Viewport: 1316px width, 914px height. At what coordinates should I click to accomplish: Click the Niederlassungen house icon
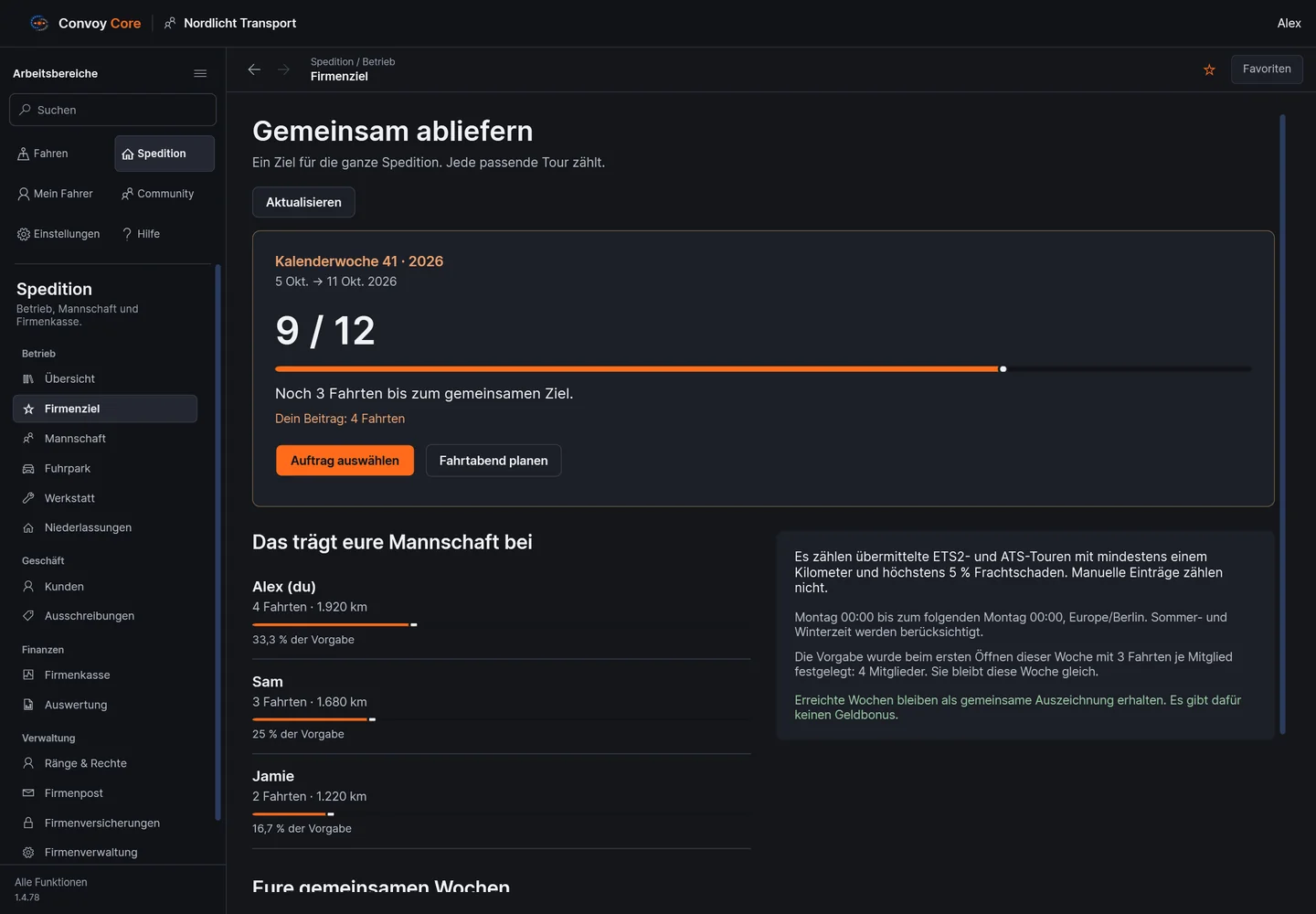pyautogui.click(x=28, y=527)
